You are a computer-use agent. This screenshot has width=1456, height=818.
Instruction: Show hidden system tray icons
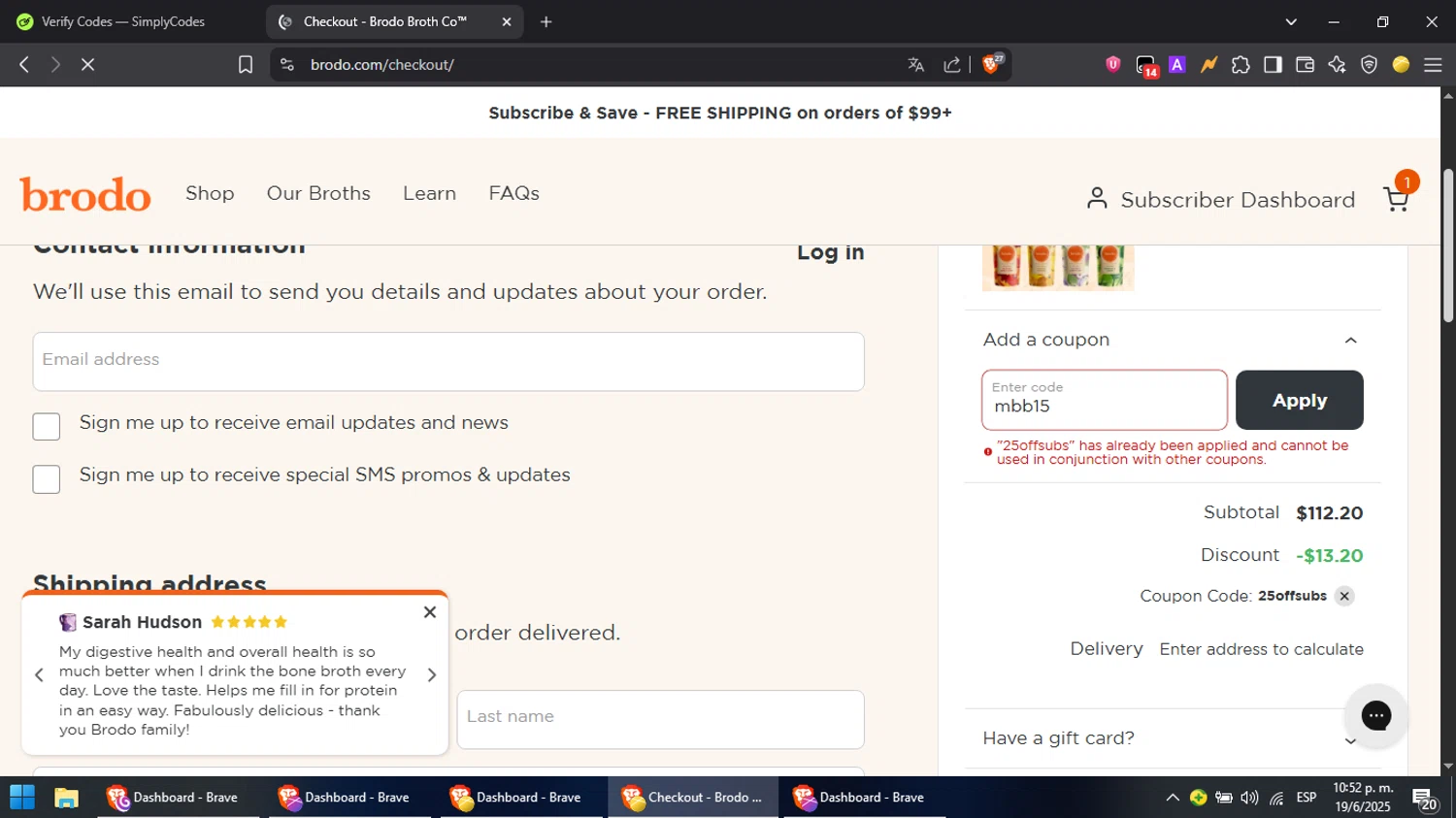coord(1173,798)
